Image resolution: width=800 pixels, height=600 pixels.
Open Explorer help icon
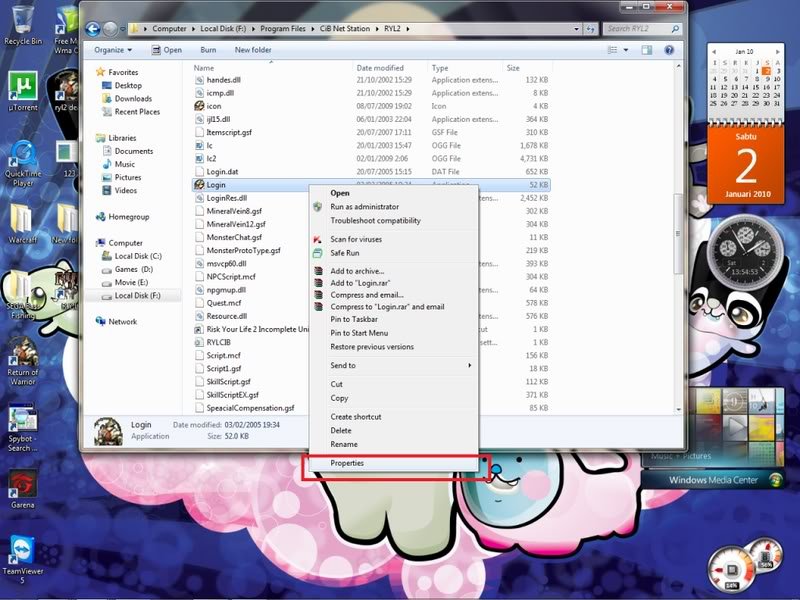669,50
